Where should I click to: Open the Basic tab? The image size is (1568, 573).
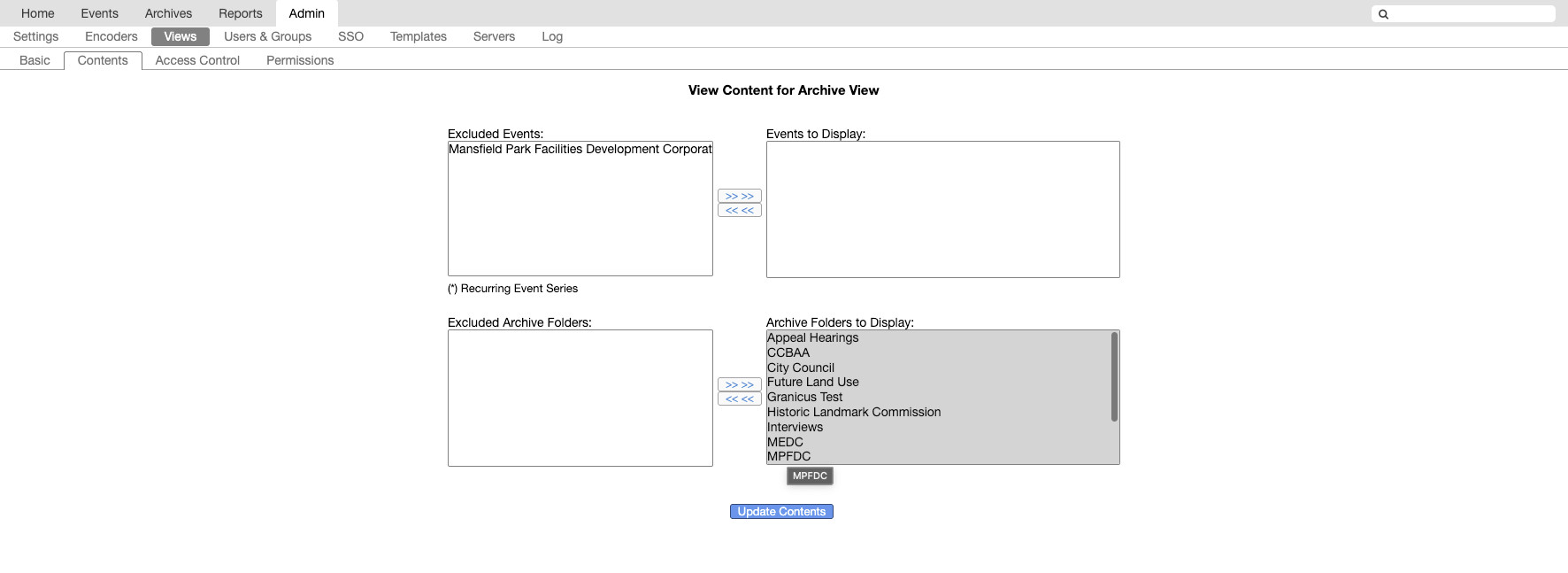tap(35, 60)
